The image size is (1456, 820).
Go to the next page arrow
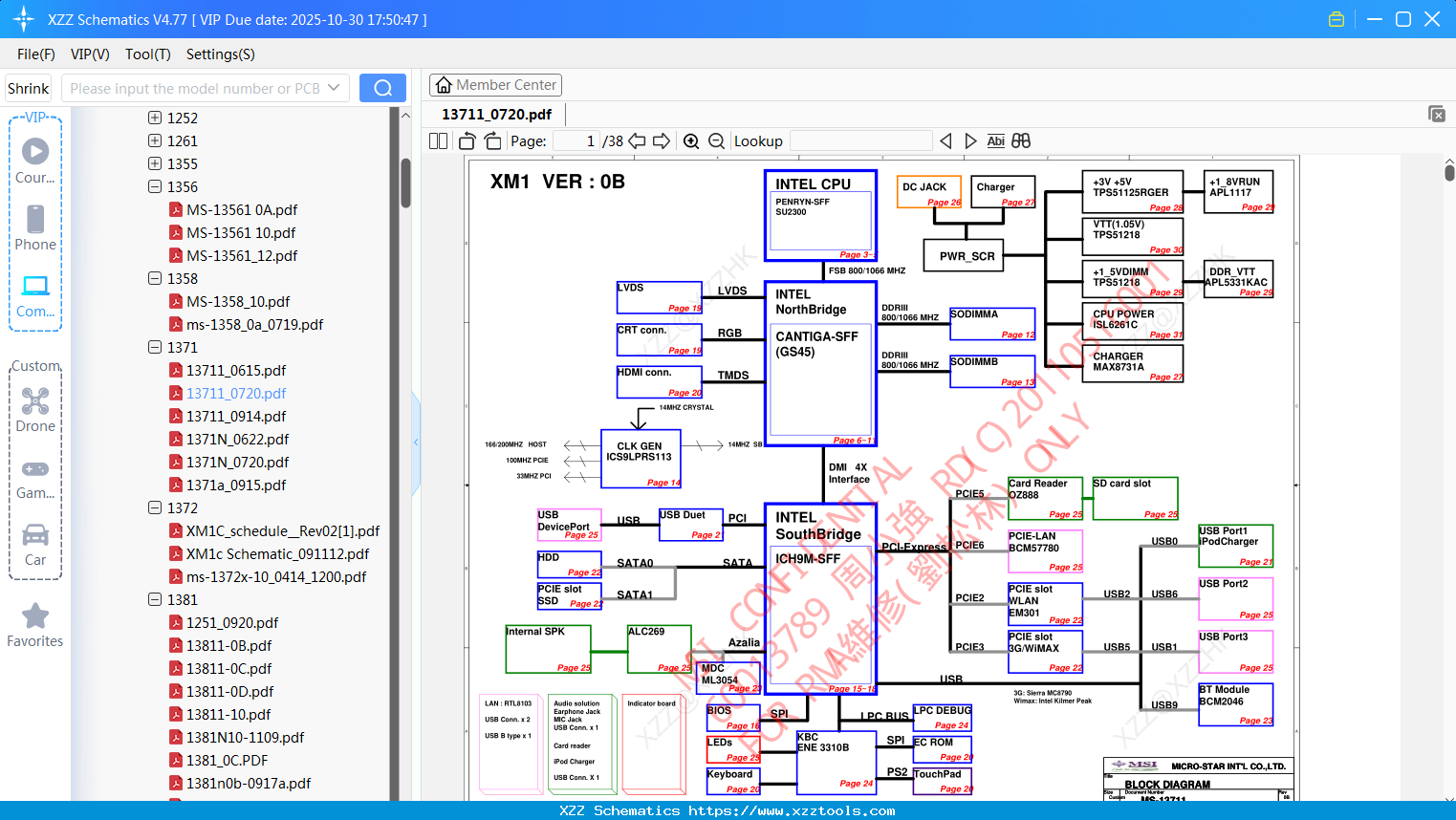pyautogui.click(x=662, y=141)
